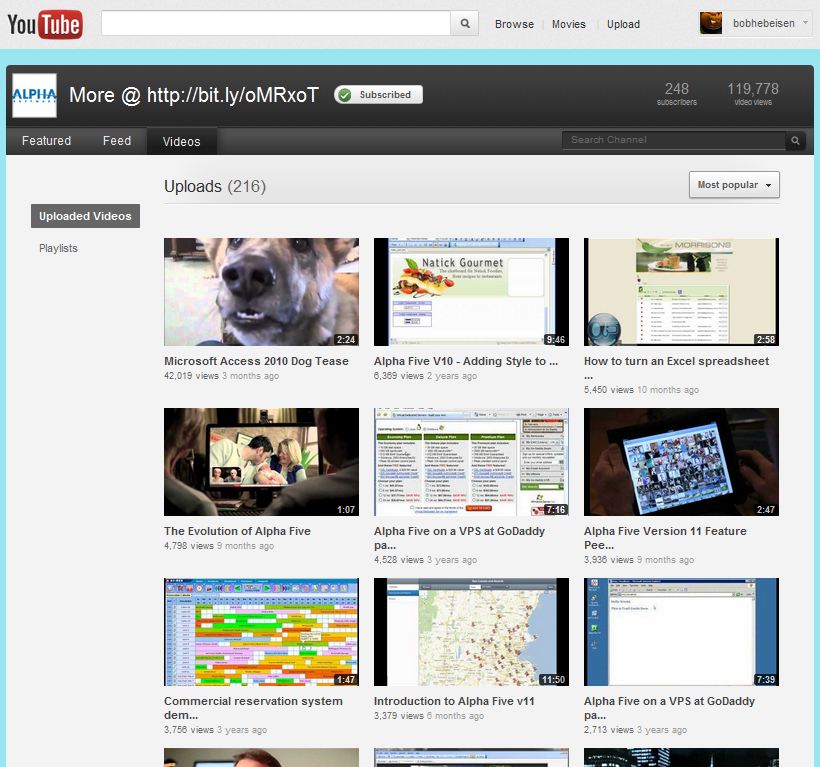Click the main YouTube search field

click(275, 24)
